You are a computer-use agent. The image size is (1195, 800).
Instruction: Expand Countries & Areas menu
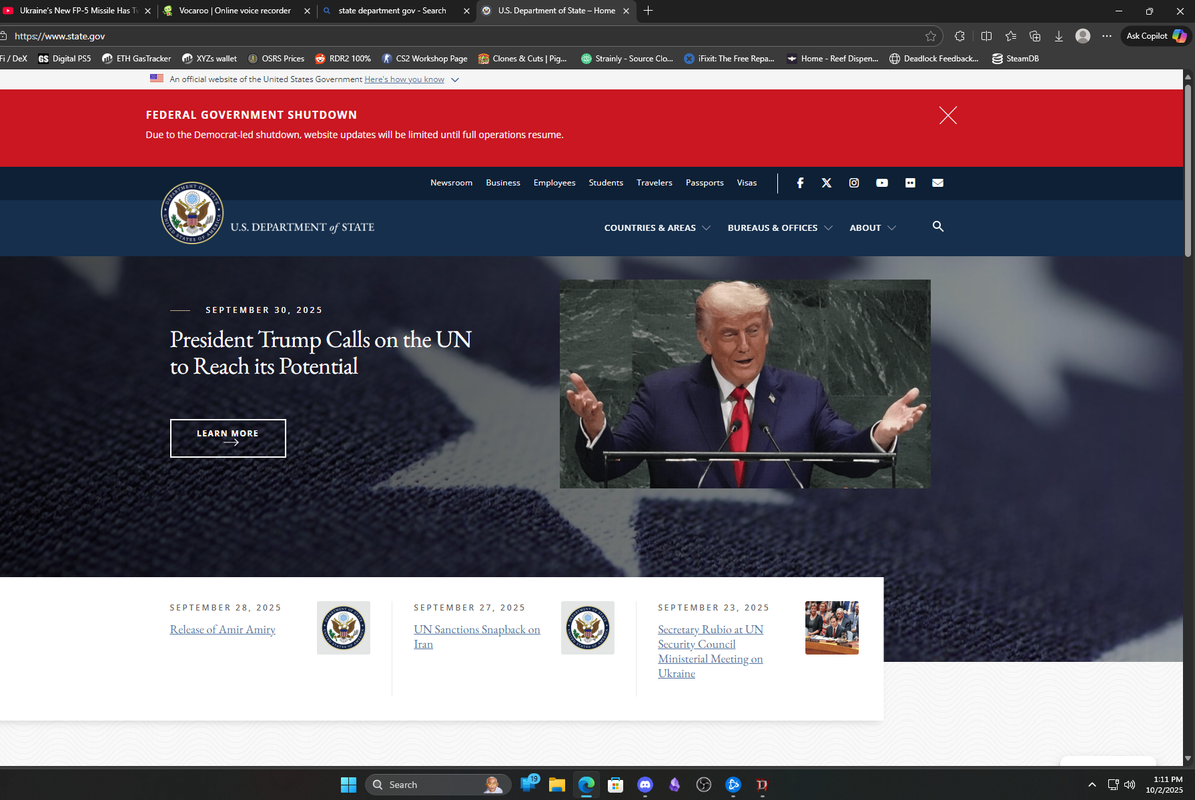(x=657, y=228)
